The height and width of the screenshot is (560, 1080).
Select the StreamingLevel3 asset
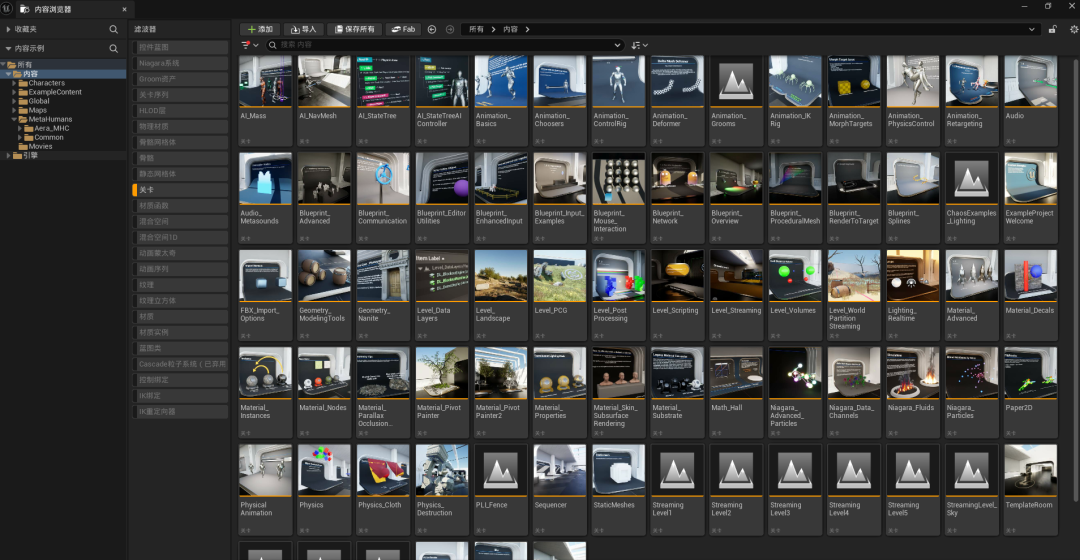tap(795, 490)
